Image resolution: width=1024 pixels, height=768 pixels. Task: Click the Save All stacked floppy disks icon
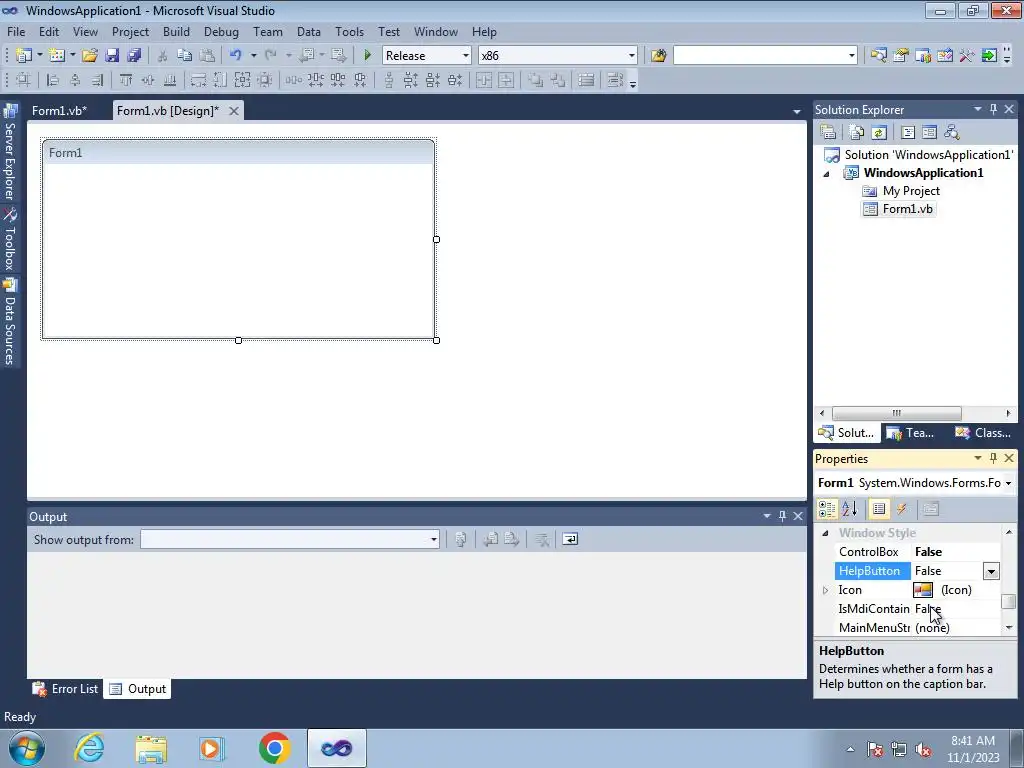(x=134, y=56)
